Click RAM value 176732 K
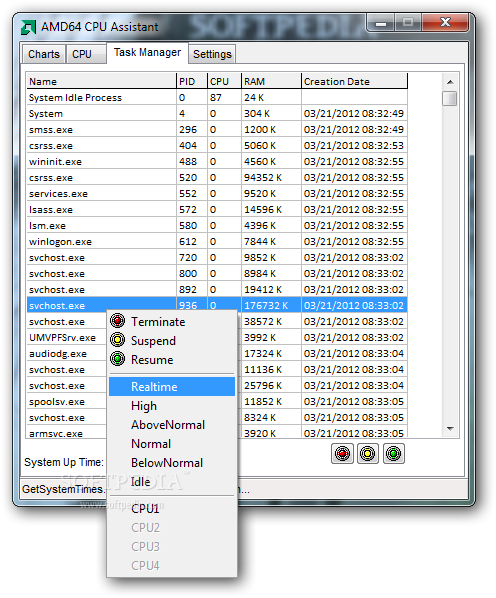 click(x=266, y=305)
